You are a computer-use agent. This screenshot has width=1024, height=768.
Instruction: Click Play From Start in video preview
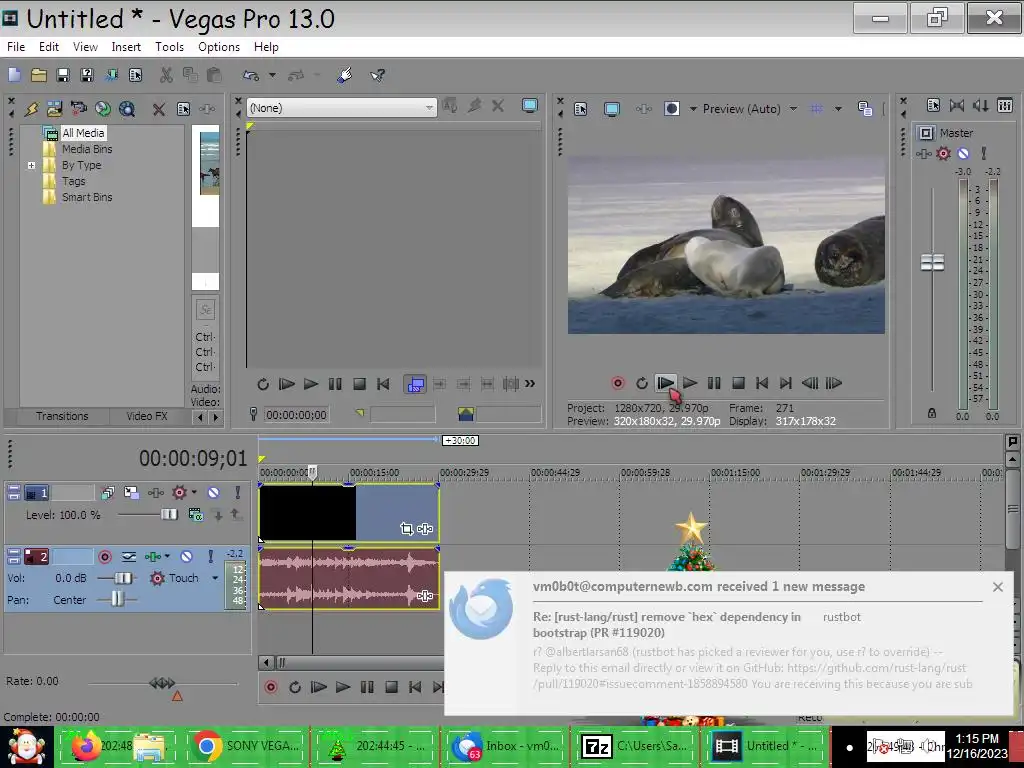tap(665, 383)
